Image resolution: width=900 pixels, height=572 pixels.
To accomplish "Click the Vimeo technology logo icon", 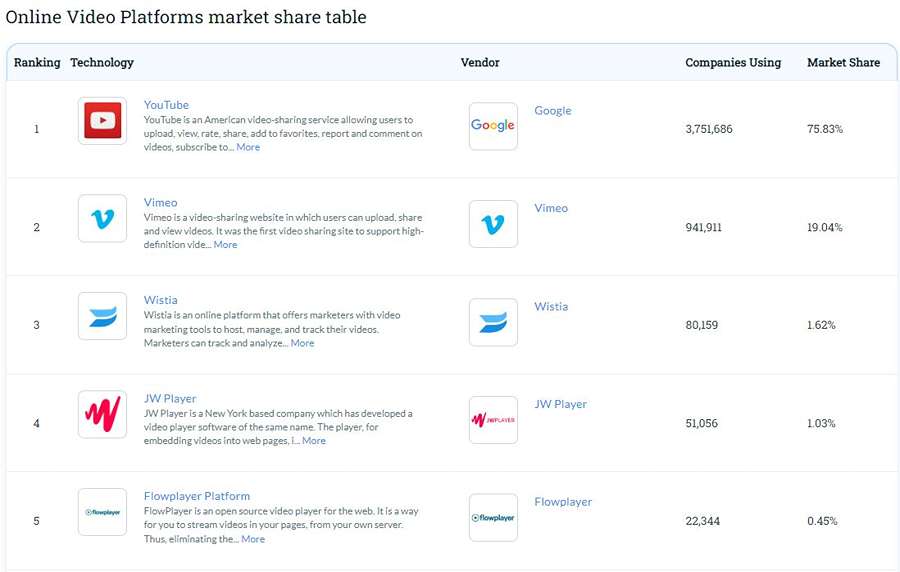I will click(102, 219).
